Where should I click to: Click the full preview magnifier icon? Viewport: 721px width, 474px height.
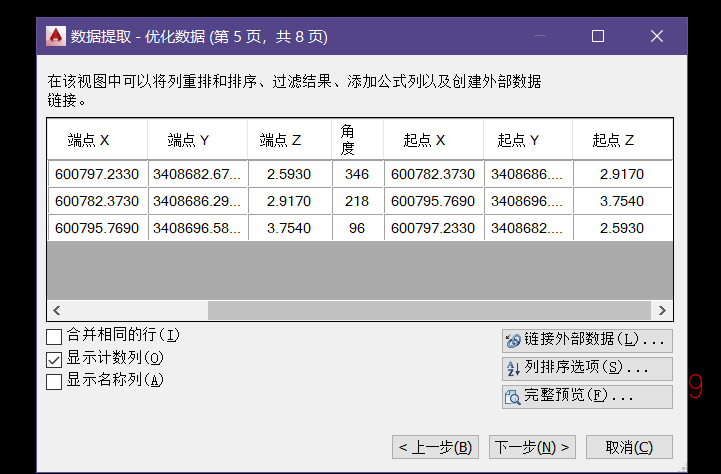513,397
